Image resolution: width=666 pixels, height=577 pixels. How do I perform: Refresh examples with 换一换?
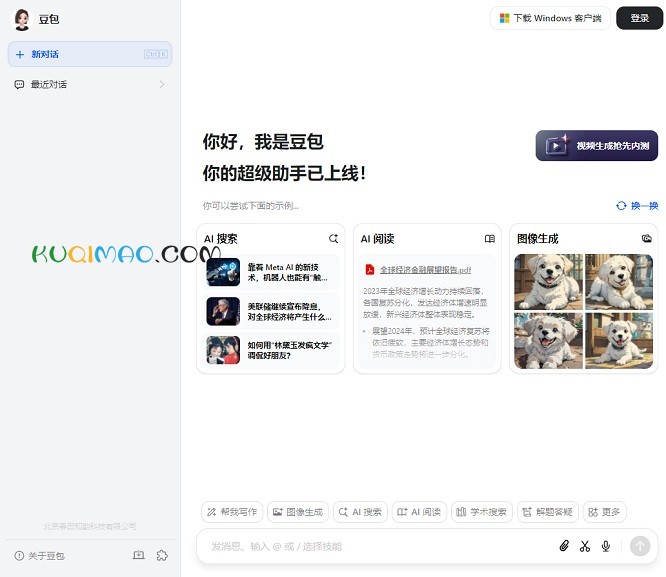pos(637,206)
